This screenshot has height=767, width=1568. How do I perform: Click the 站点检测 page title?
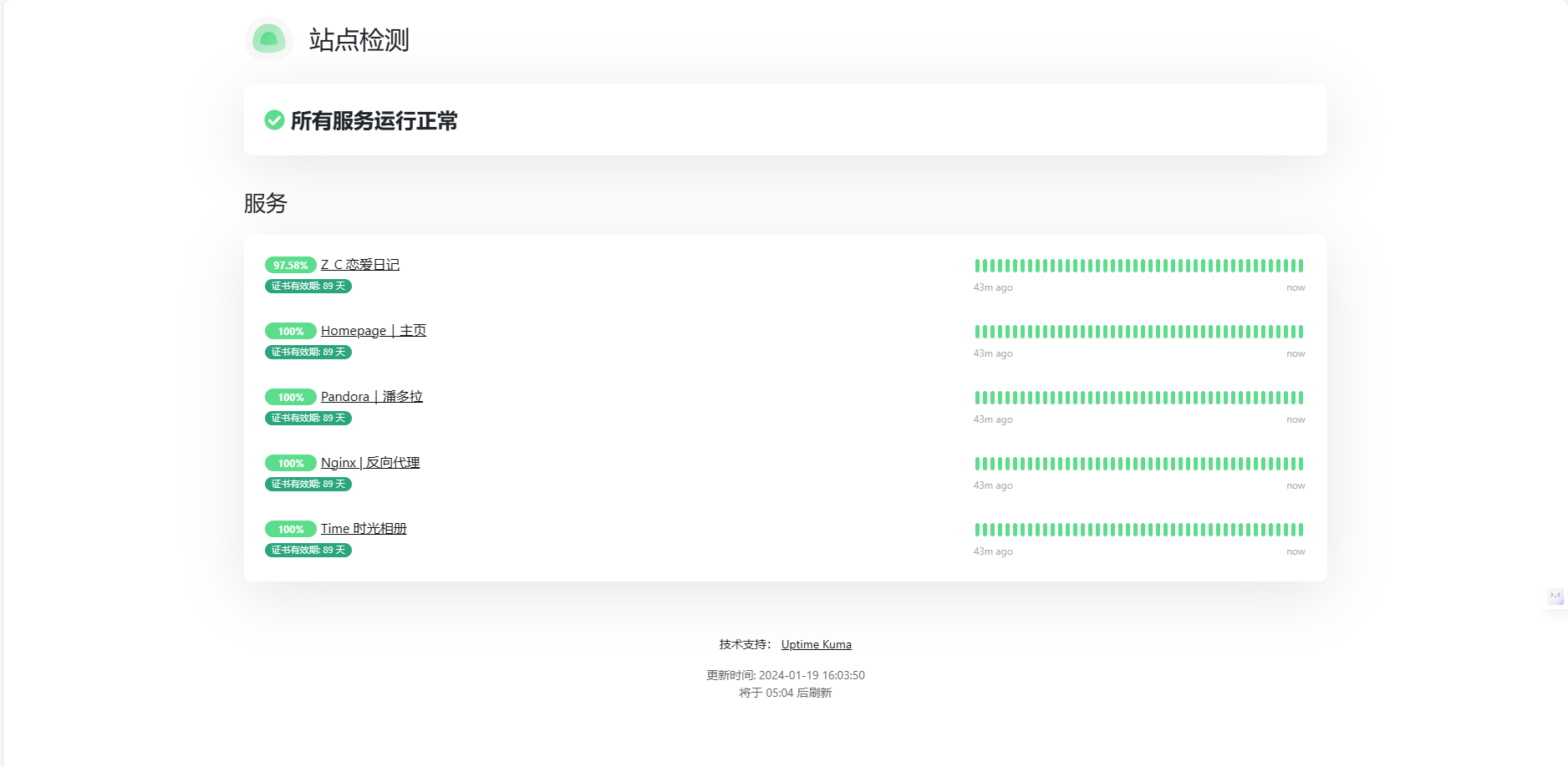[359, 39]
